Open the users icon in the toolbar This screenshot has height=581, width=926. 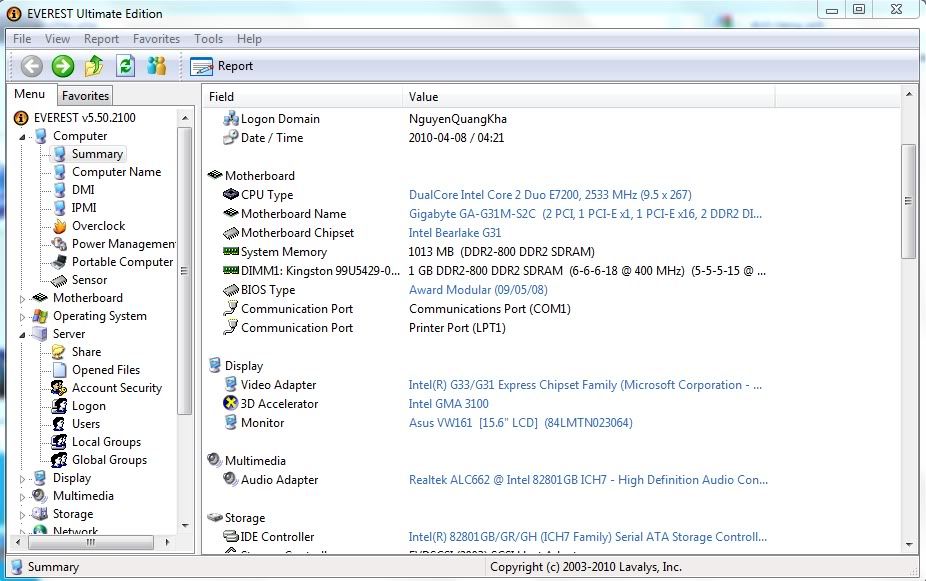tap(156, 66)
